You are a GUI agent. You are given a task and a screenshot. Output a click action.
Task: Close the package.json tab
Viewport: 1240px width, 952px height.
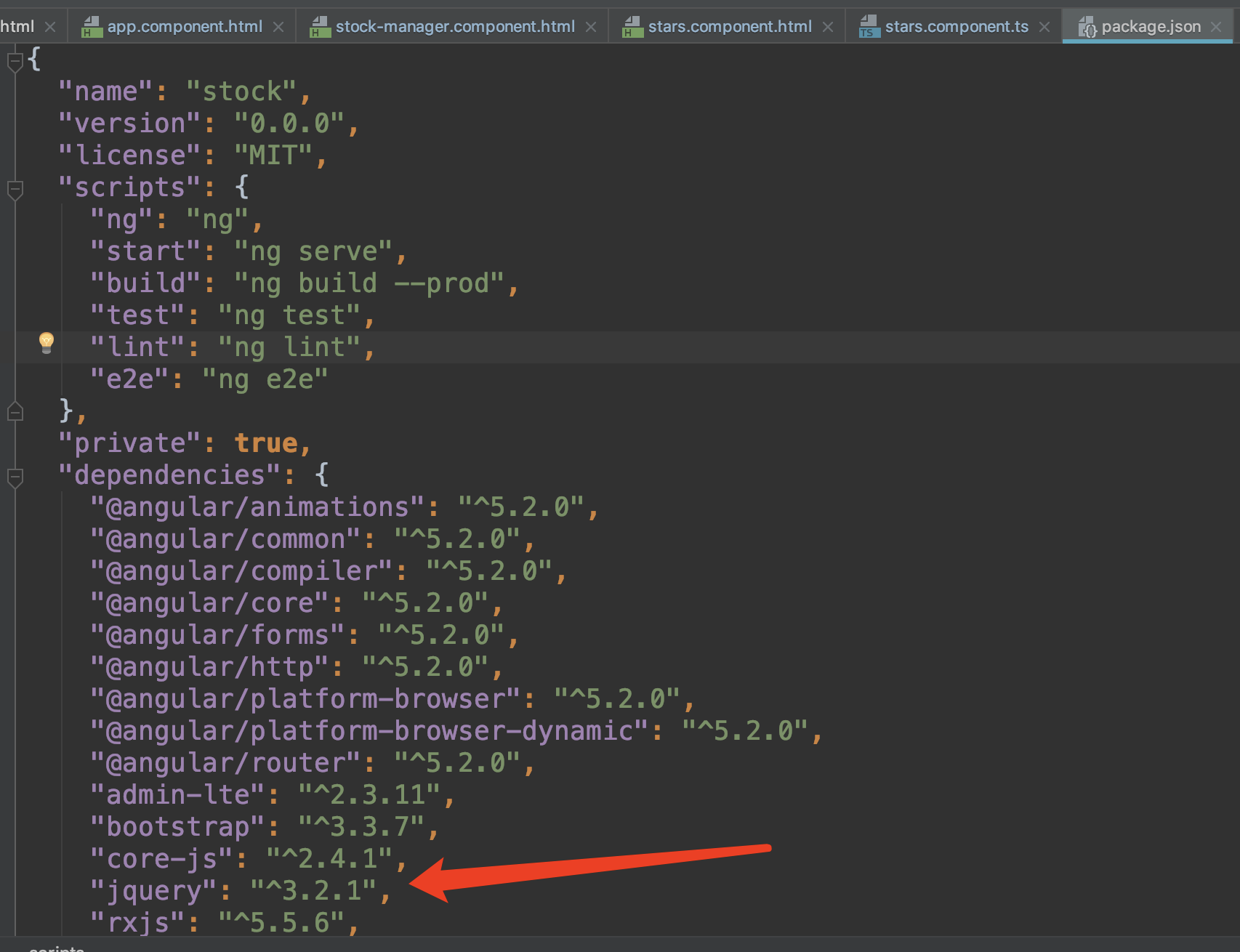[x=1216, y=27]
